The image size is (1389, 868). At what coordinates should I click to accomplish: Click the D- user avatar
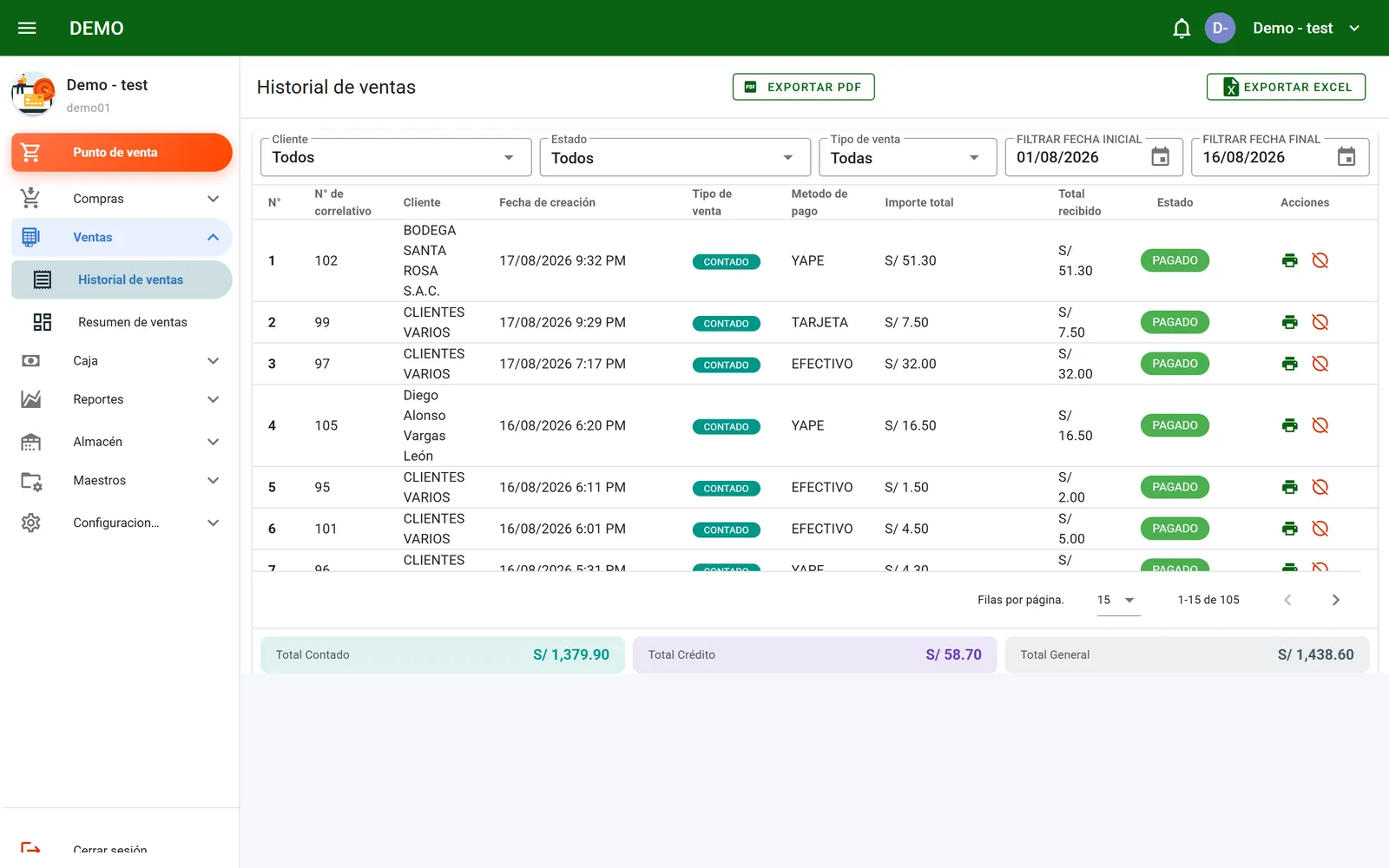coord(1220,28)
